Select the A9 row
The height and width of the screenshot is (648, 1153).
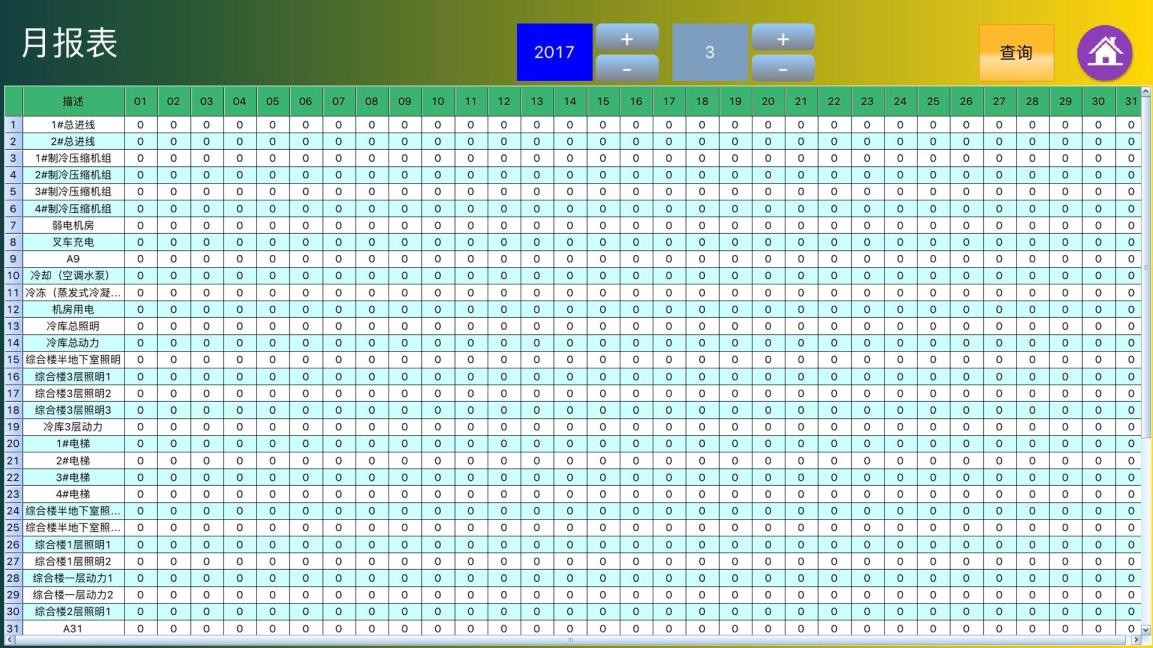[x=573, y=259]
